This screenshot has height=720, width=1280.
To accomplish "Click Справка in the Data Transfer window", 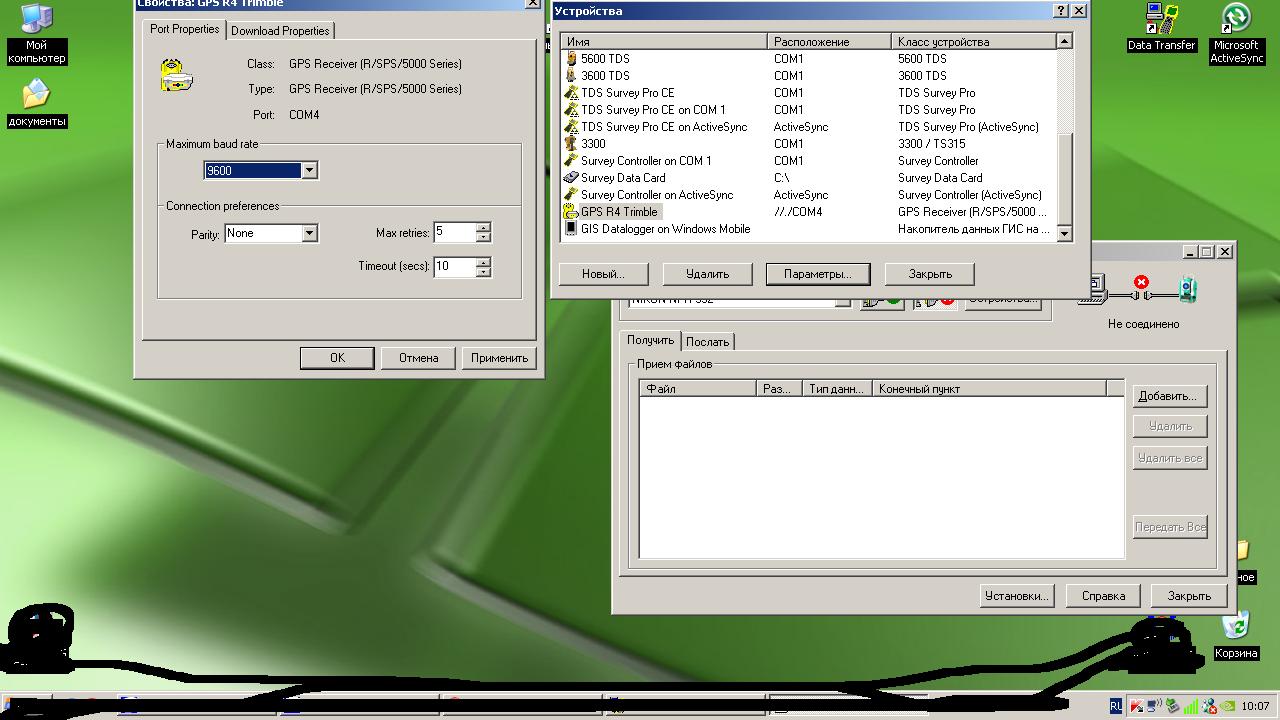I will pyautogui.click(x=1104, y=596).
